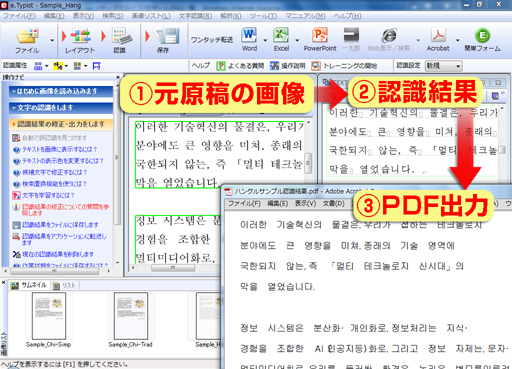Screen dimensions: 512x369
Task: Start recognition with the 認識 toolbar icon
Action: 121,36
